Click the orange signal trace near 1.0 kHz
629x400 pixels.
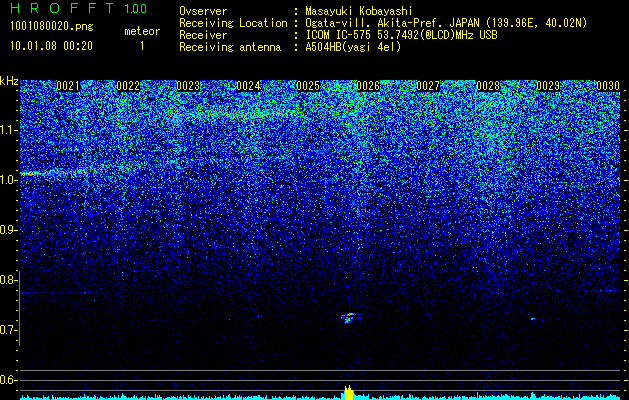click(34, 174)
